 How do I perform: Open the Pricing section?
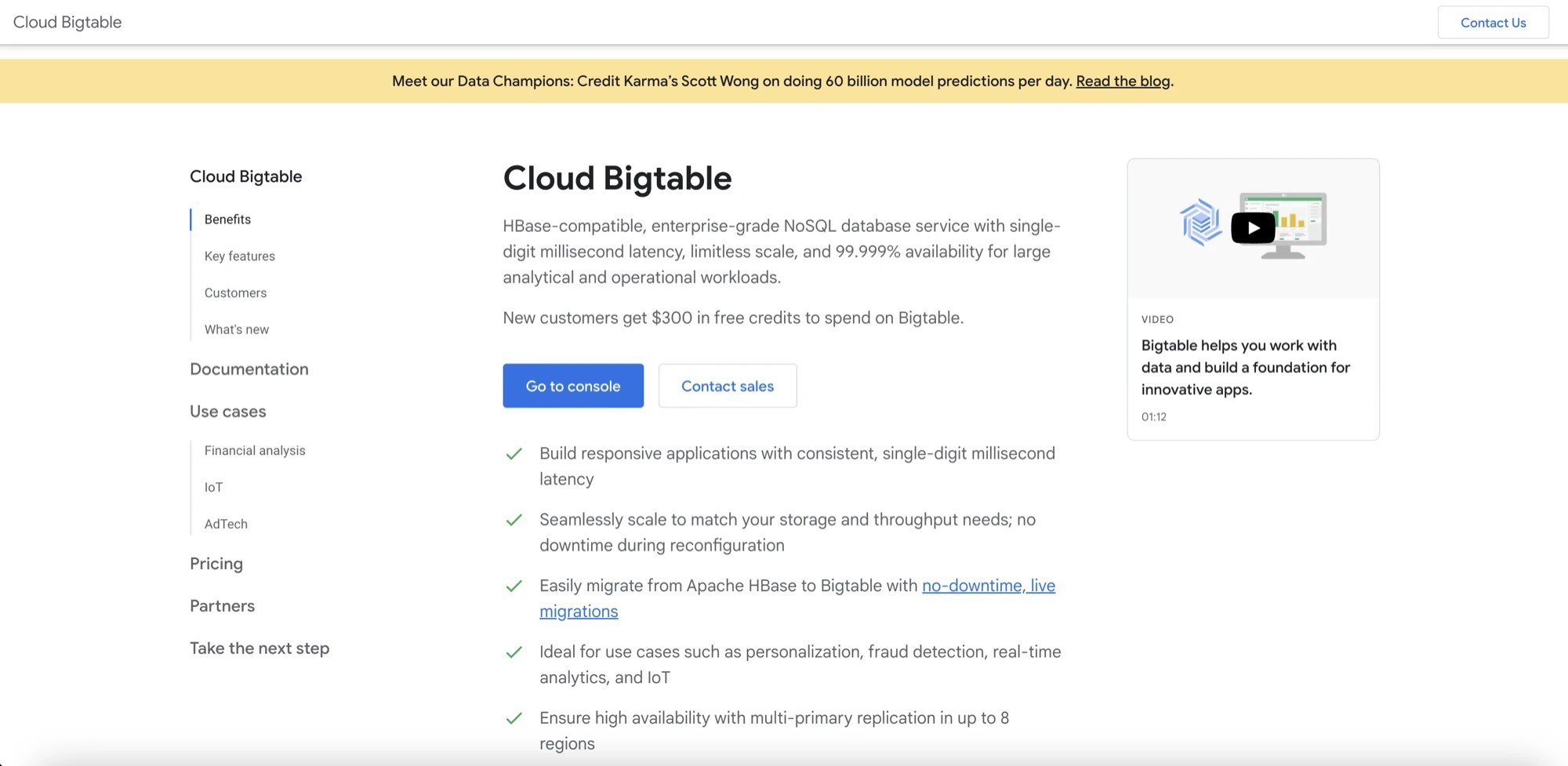216,564
